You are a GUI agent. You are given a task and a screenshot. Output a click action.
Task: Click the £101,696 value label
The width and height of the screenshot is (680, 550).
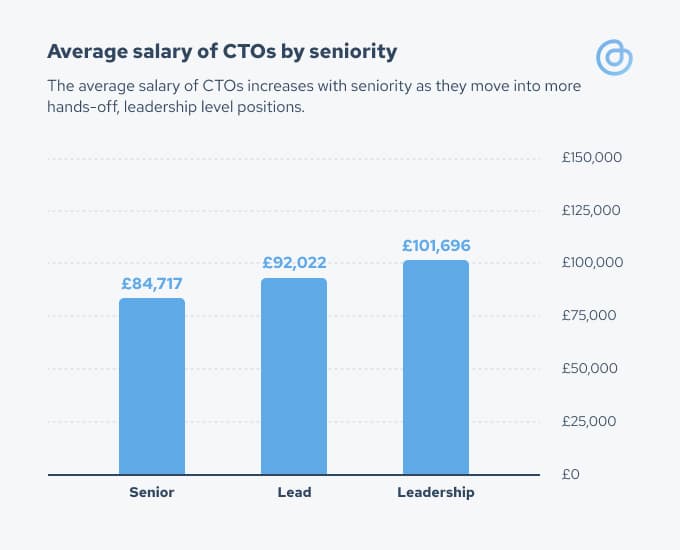436,246
